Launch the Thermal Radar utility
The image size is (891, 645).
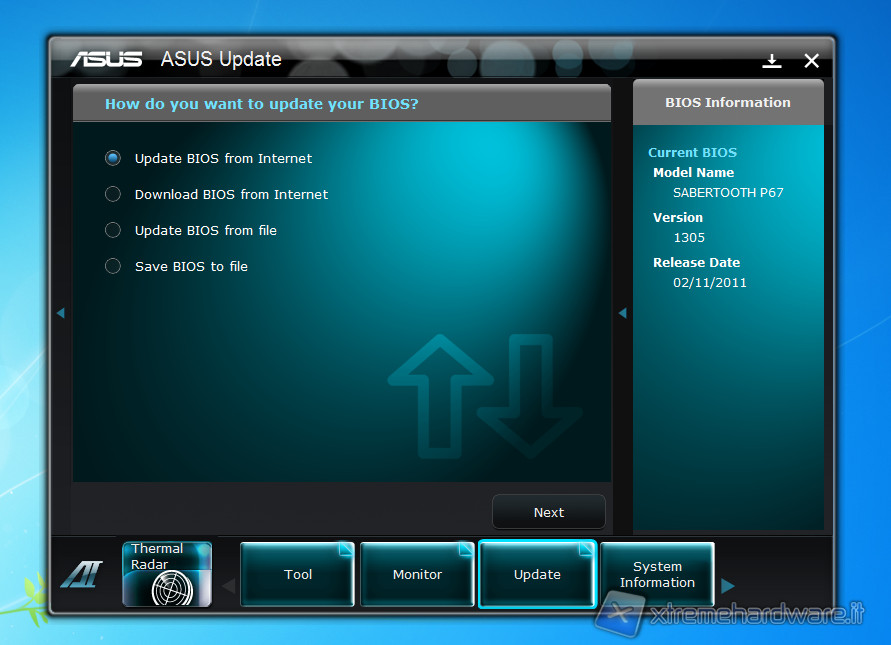pos(167,574)
